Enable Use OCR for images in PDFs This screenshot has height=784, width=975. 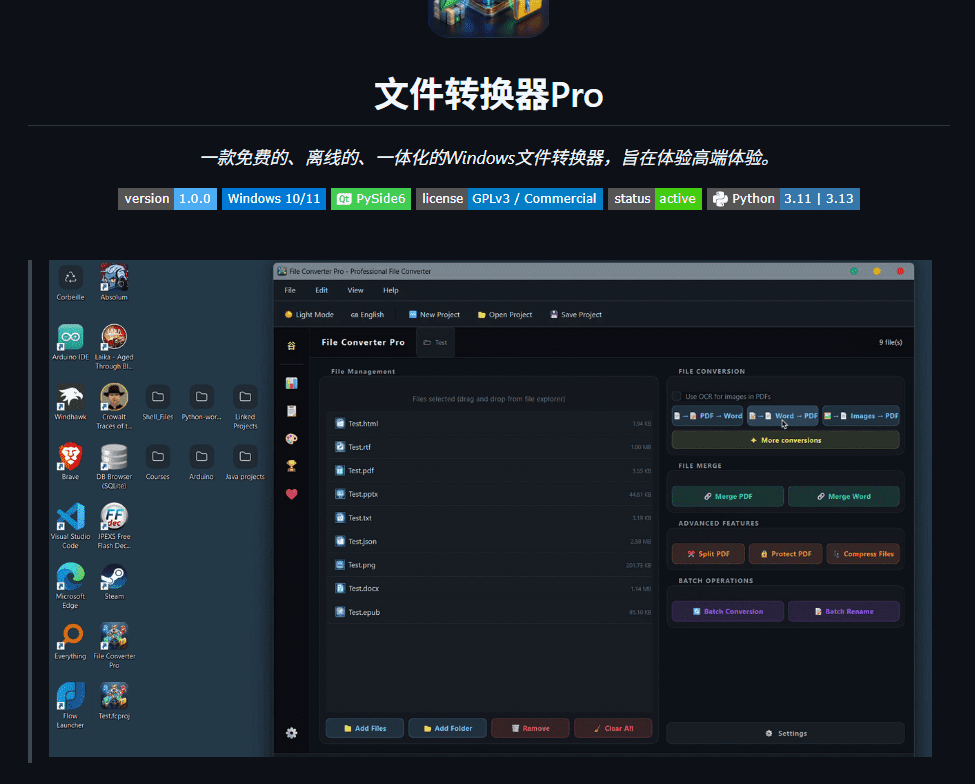(x=678, y=396)
